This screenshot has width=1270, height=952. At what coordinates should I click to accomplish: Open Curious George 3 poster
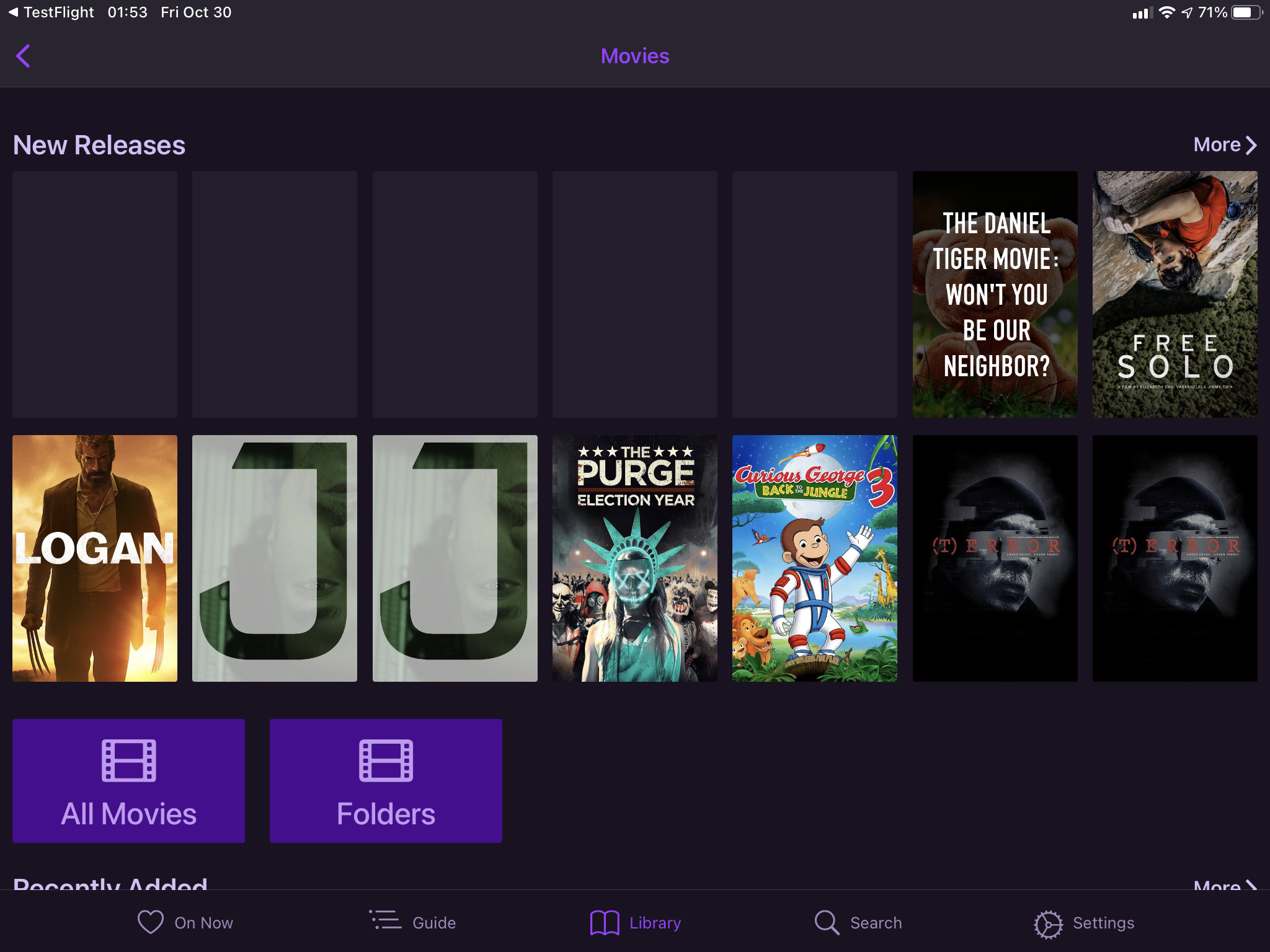click(x=814, y=558)
